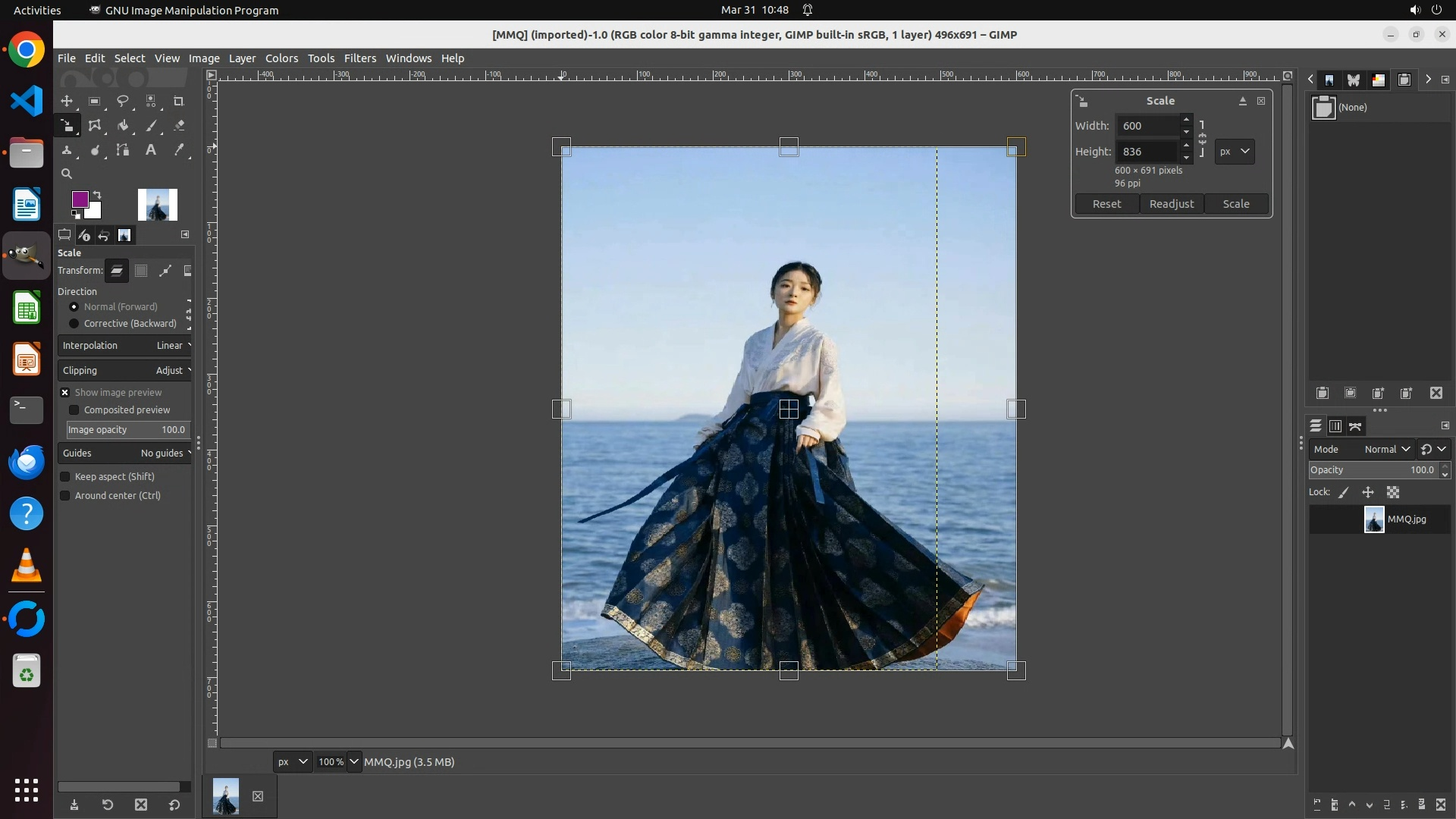Toggle Show image preview checkbox
Image resolution: width=1456 pixels, height=819 pixels.
[65, 393]
